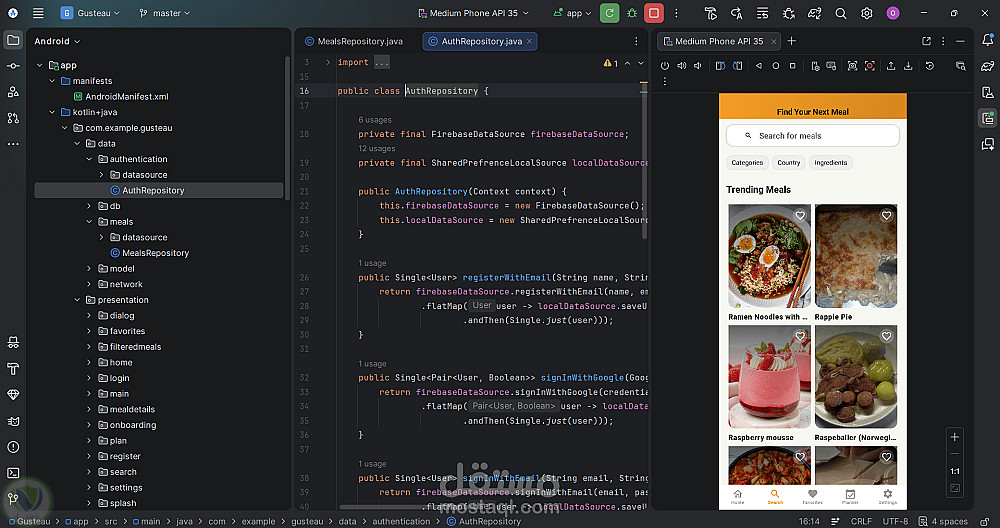Click the Debug app bug icon

tap(632, 13)
